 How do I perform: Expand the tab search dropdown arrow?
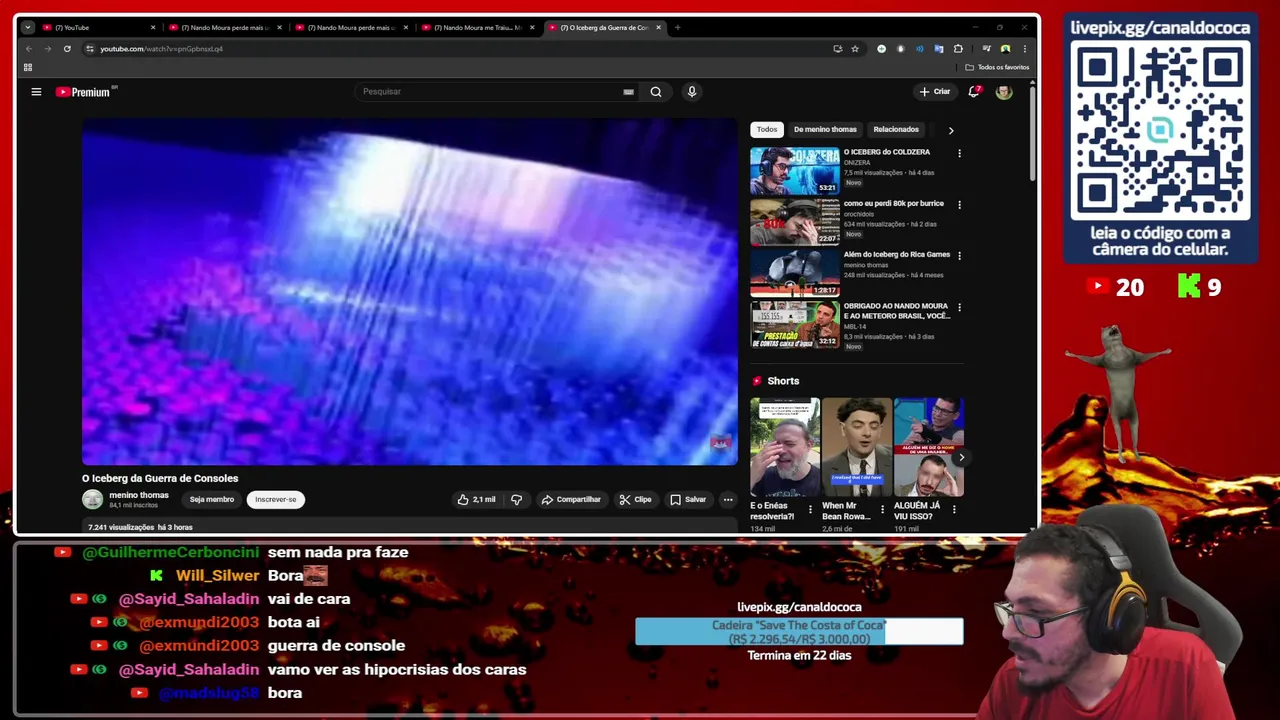(27, 27)
